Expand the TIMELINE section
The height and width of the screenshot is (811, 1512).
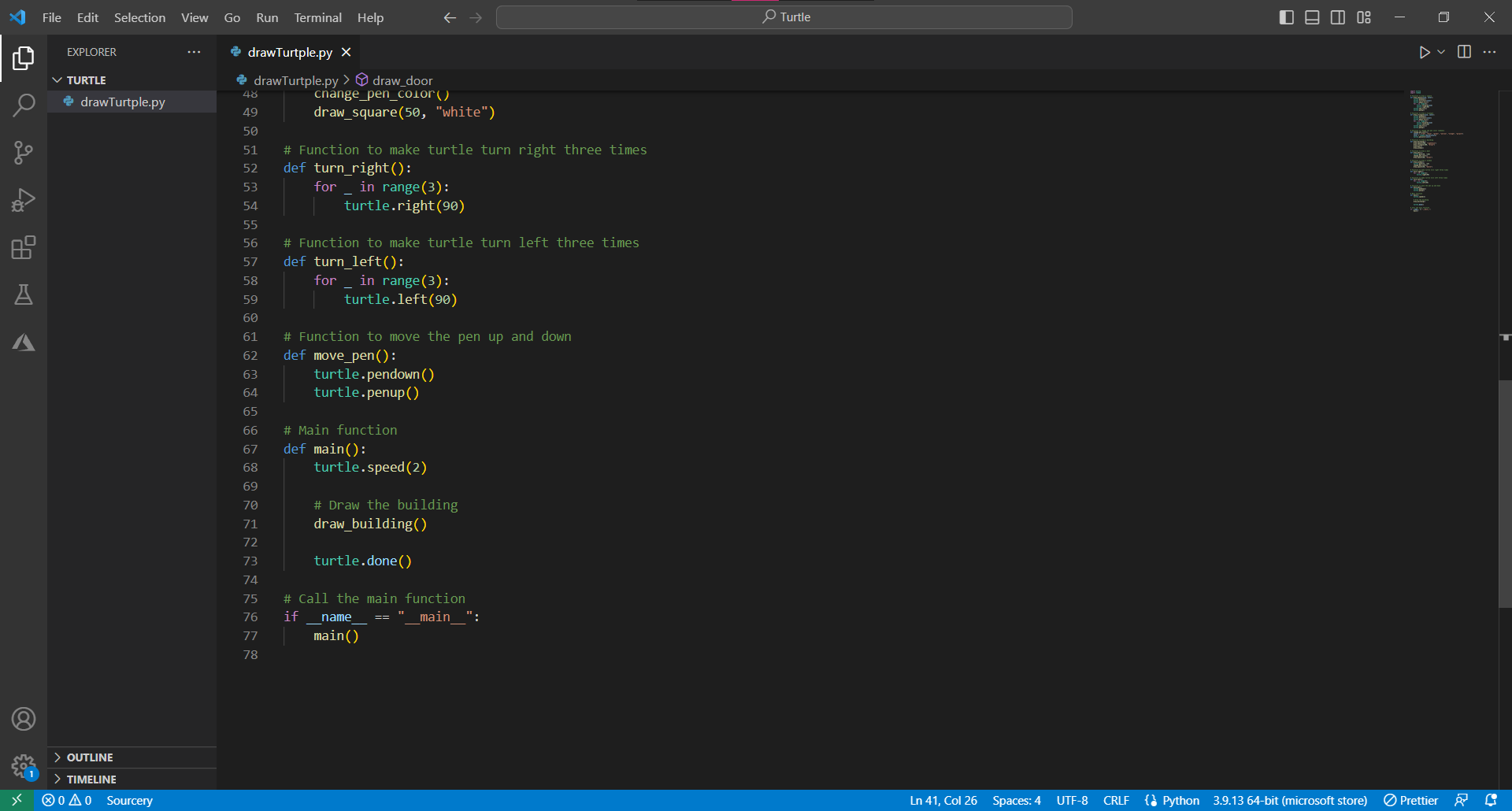click(x=92, y=779)
